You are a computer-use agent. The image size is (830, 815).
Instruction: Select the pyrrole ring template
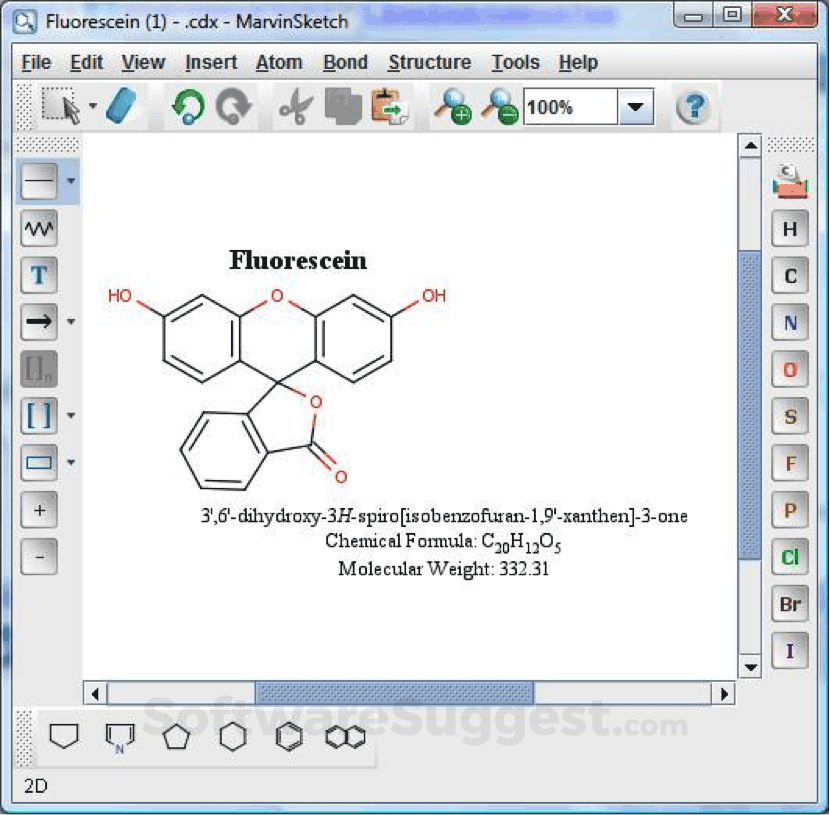pos(120,736)
